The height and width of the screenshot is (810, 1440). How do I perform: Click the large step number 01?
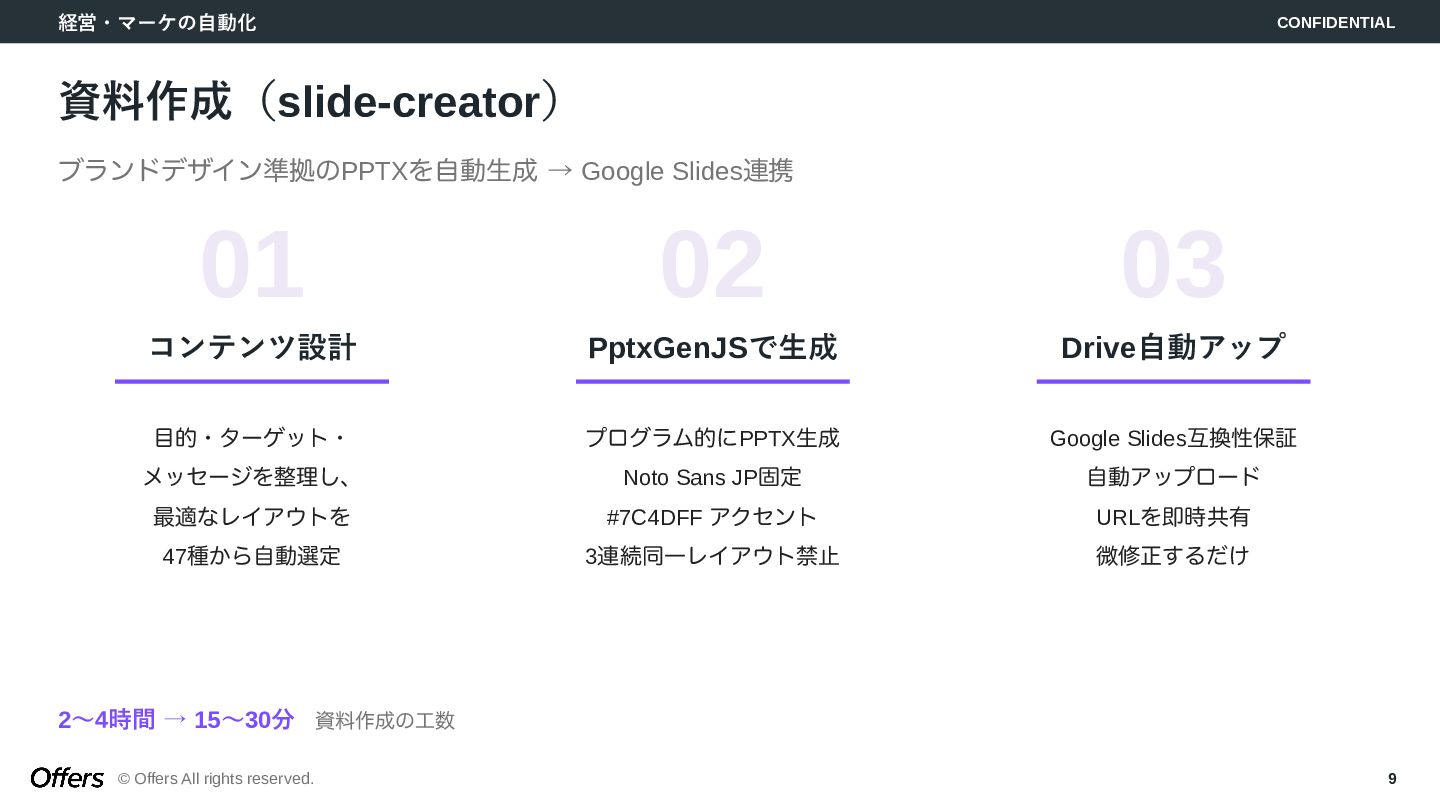252,265
